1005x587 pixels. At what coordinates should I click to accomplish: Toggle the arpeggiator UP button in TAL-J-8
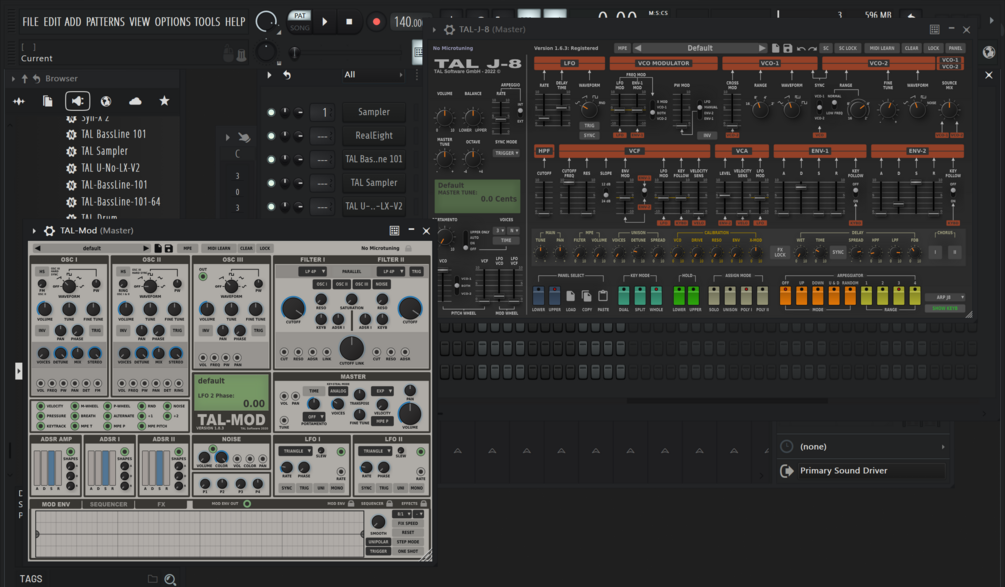tap(801, 295)
